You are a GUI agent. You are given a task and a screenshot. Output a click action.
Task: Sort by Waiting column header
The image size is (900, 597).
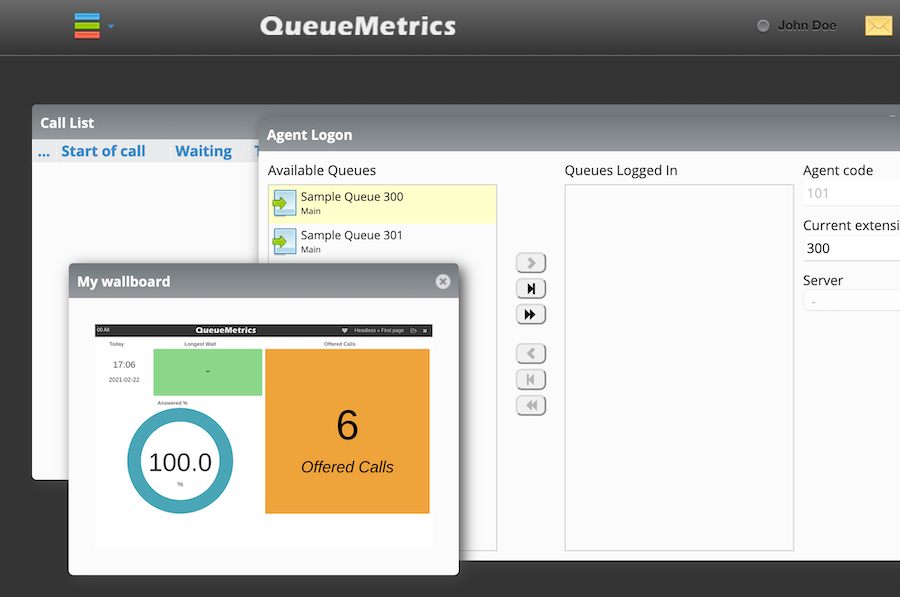203,152
